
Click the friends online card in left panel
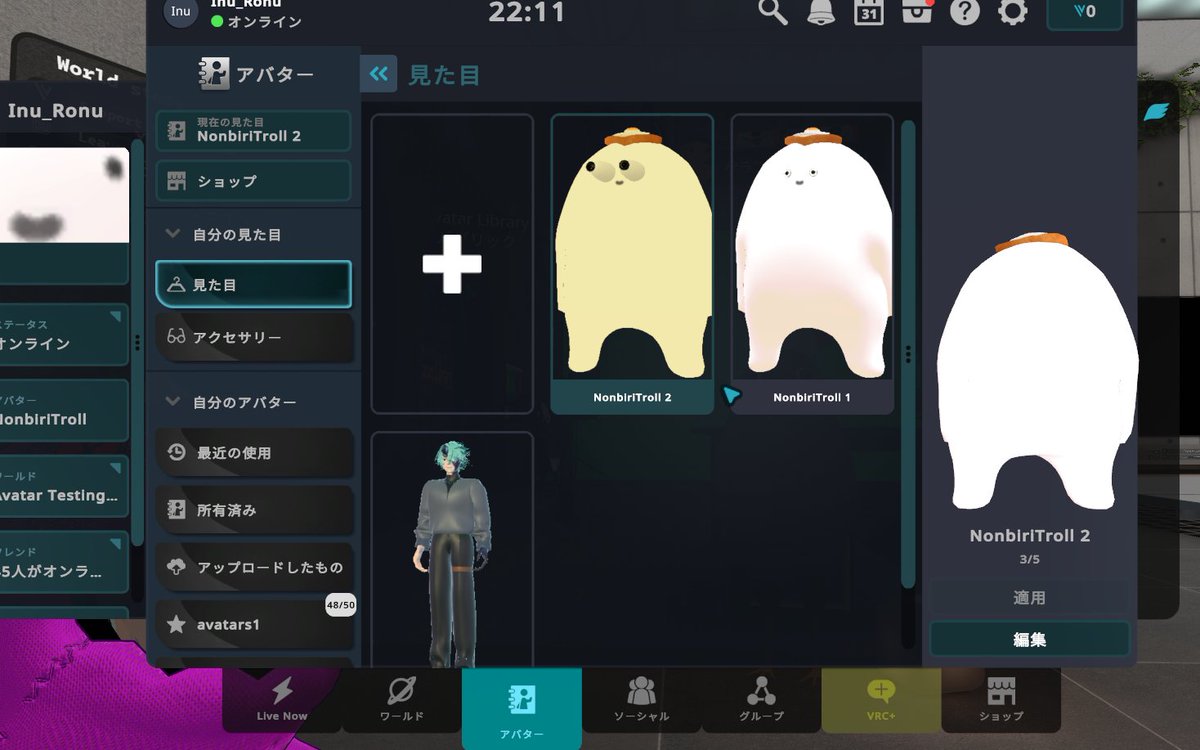[x=64, y=562]
